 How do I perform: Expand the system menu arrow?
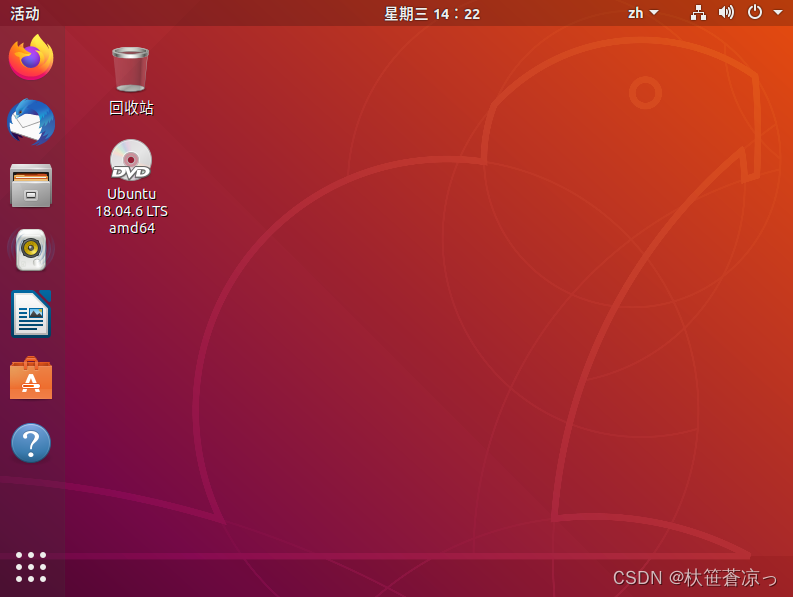778,13
